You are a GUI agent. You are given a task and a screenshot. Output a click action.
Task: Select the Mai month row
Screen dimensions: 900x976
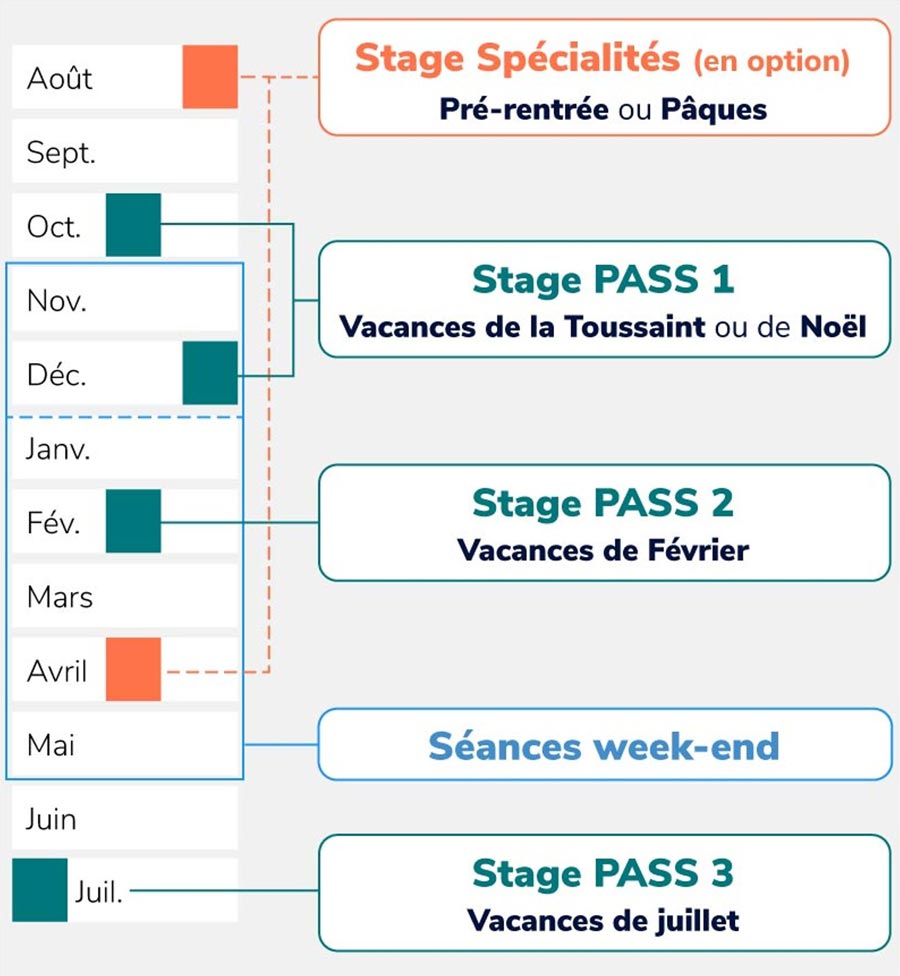coord(125,744)
